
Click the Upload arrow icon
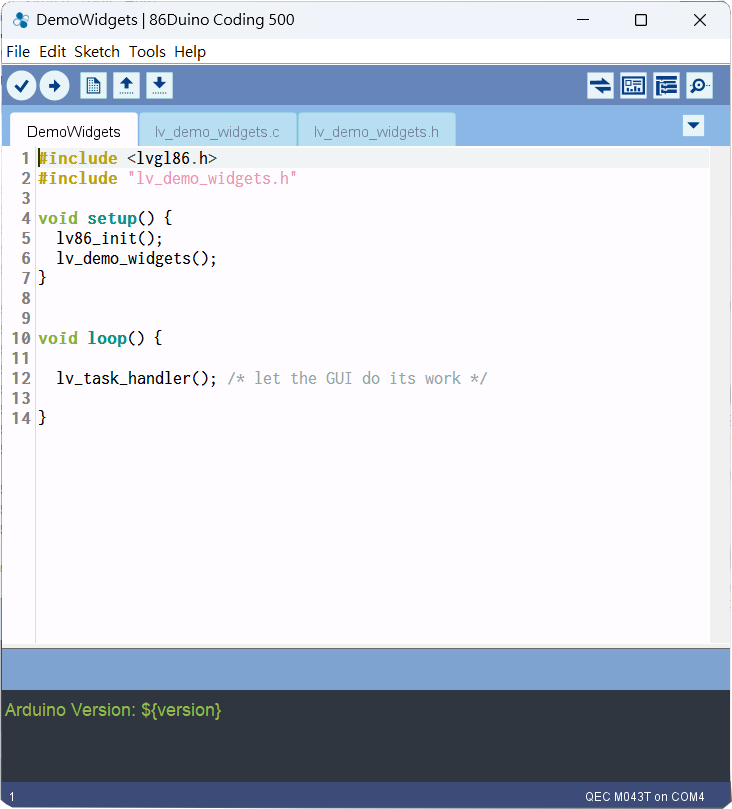(53, 86)
